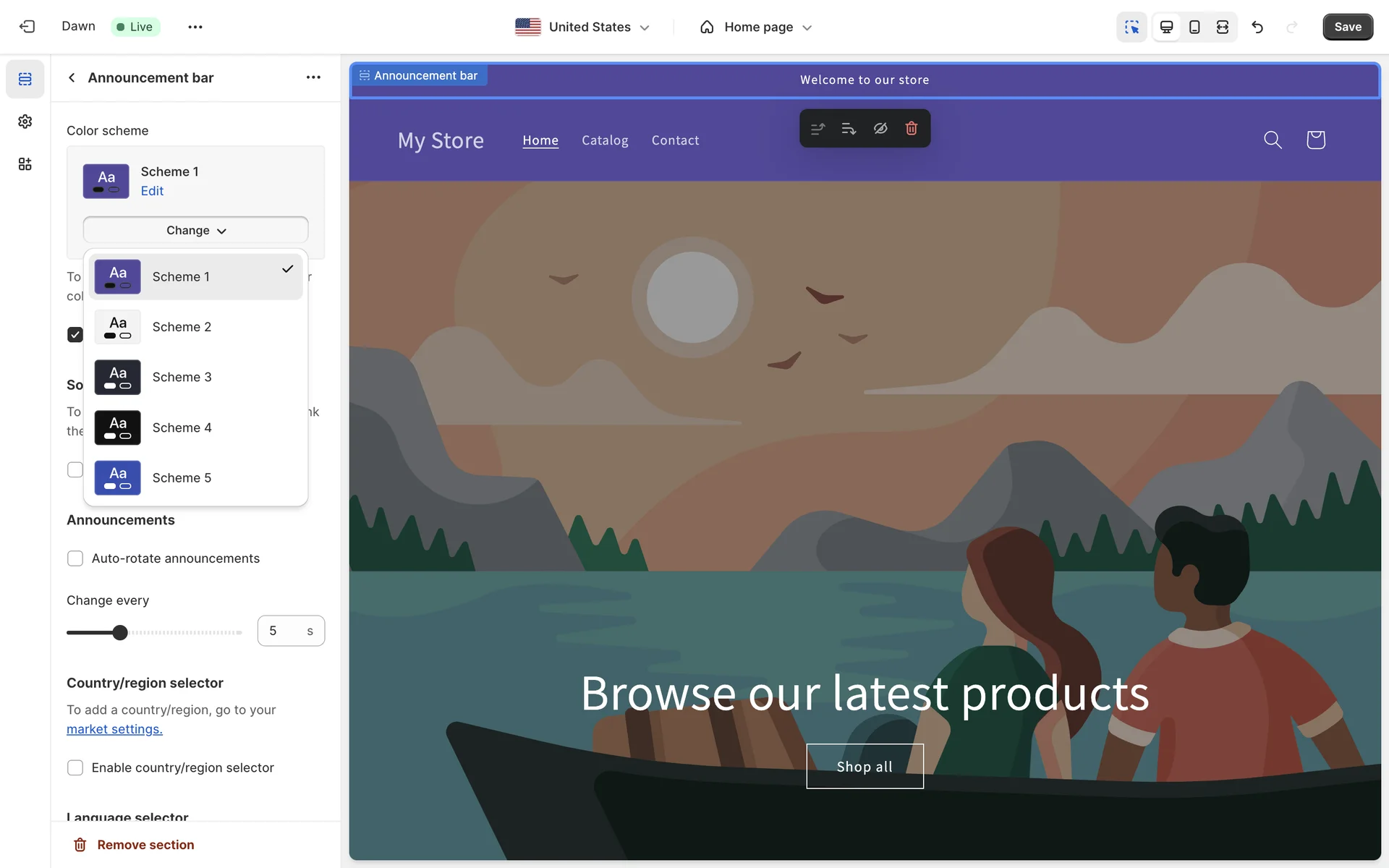Click the delete trash icon in floating toolbar
This screenshot has height=868, width=1389.
(x=912, y=128)
